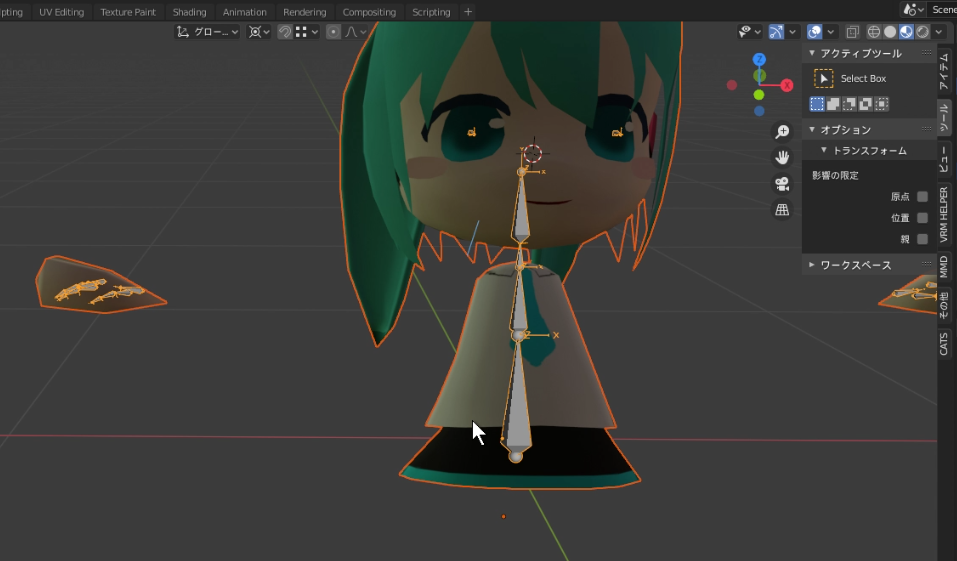Screen dimensions: 957x561
Task: Switch to the ビュー sidebar tab
Action: pyautogui.click(x=944, y=160)
